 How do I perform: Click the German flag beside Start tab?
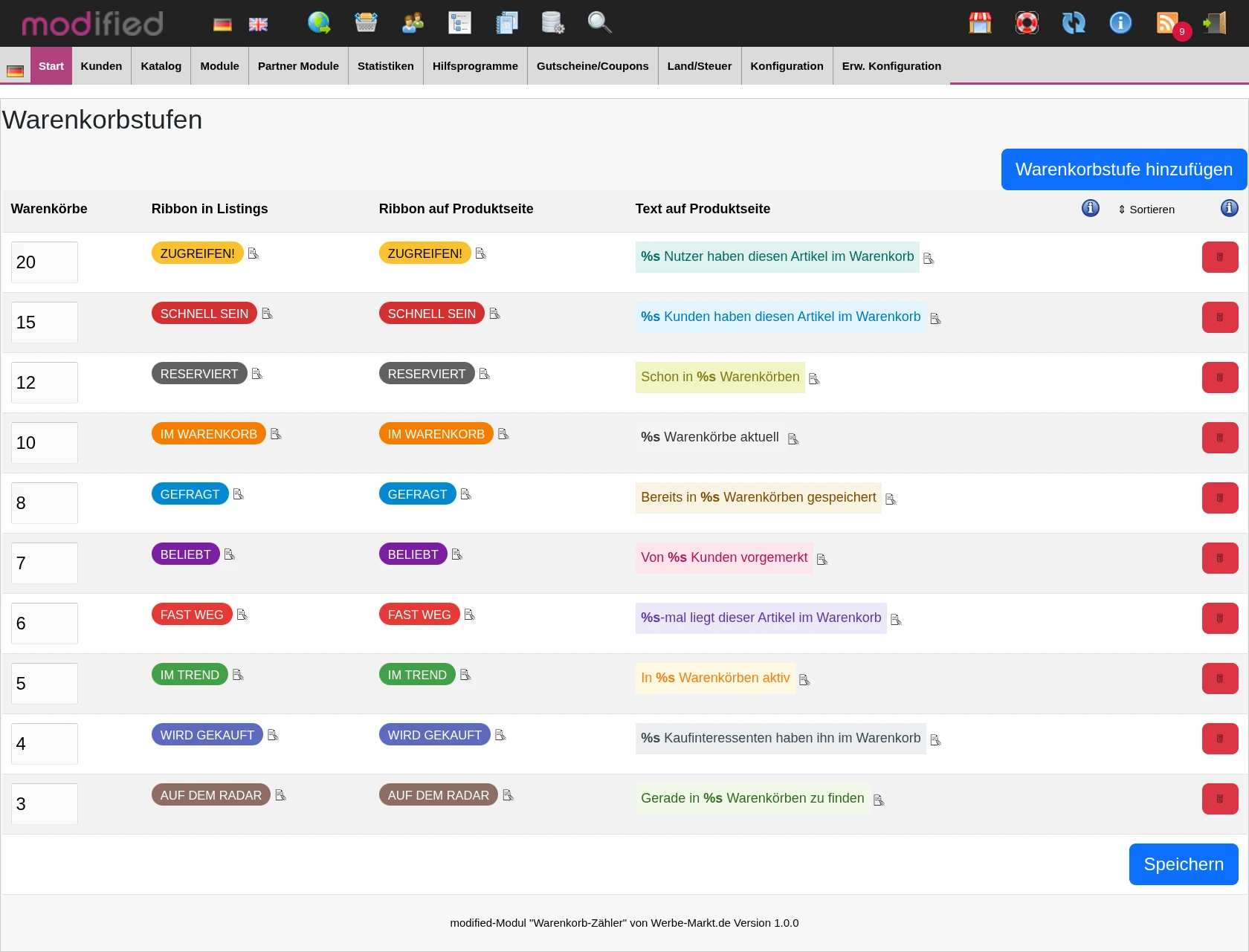[x=15, y=71]
